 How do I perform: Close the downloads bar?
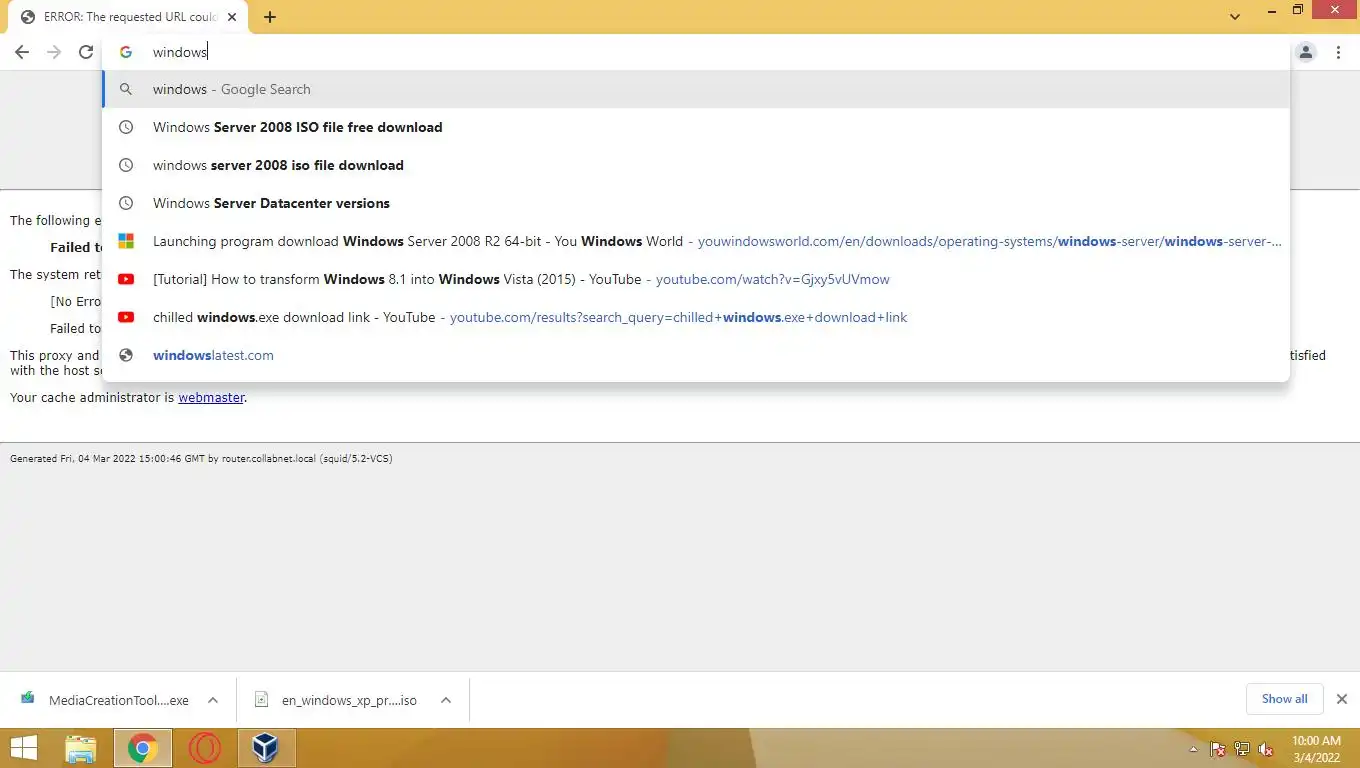(1342, 699)
